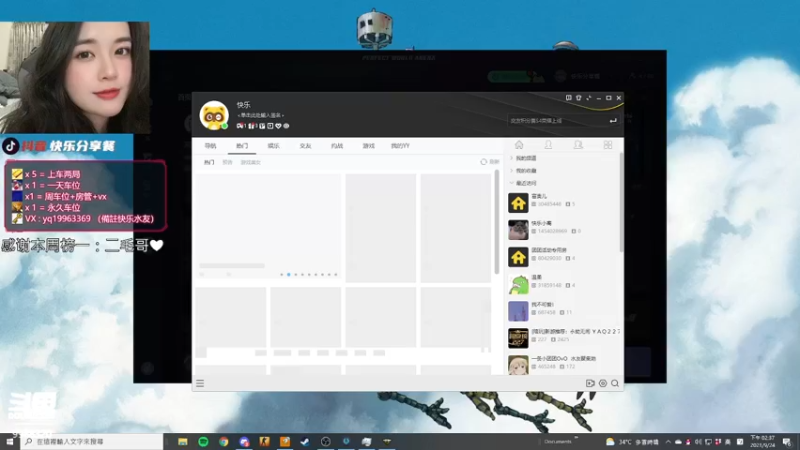This screenshot has width=800, height=450.
Task: Select the tab between 交友 and 游戏
Action: pos(337,146)
